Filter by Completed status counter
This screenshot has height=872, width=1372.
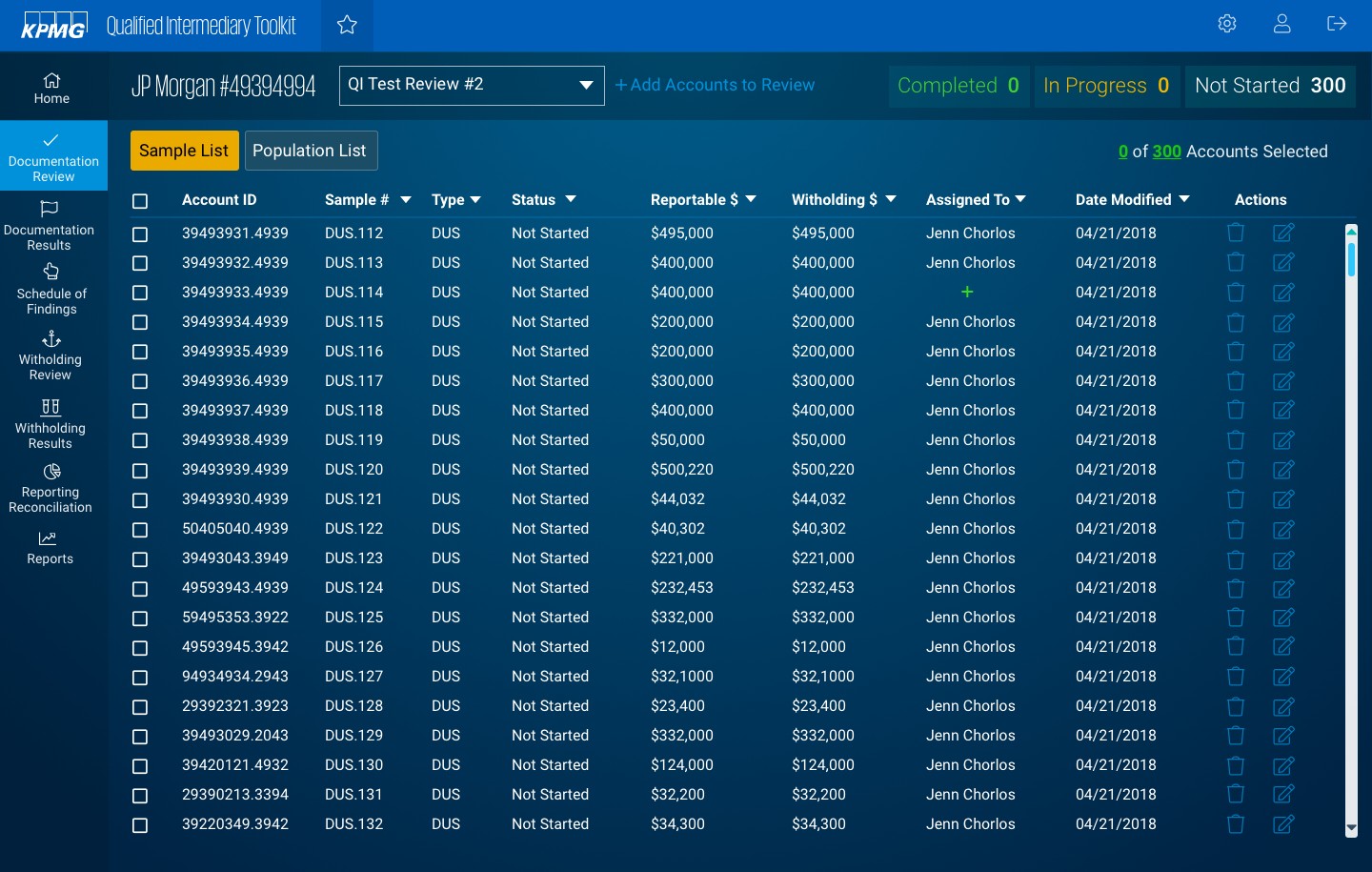(958, 86)
